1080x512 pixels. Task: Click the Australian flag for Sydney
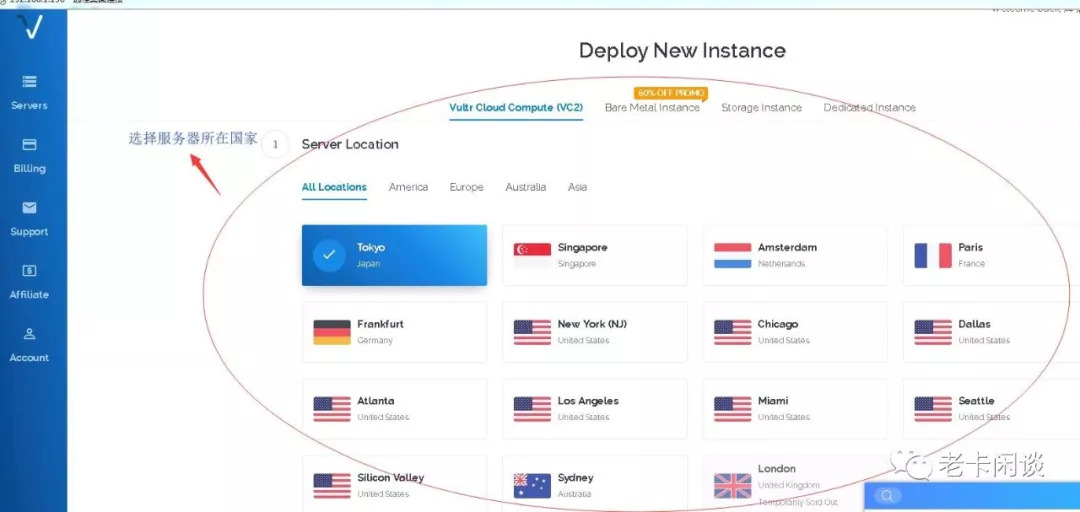pos(532,486)
